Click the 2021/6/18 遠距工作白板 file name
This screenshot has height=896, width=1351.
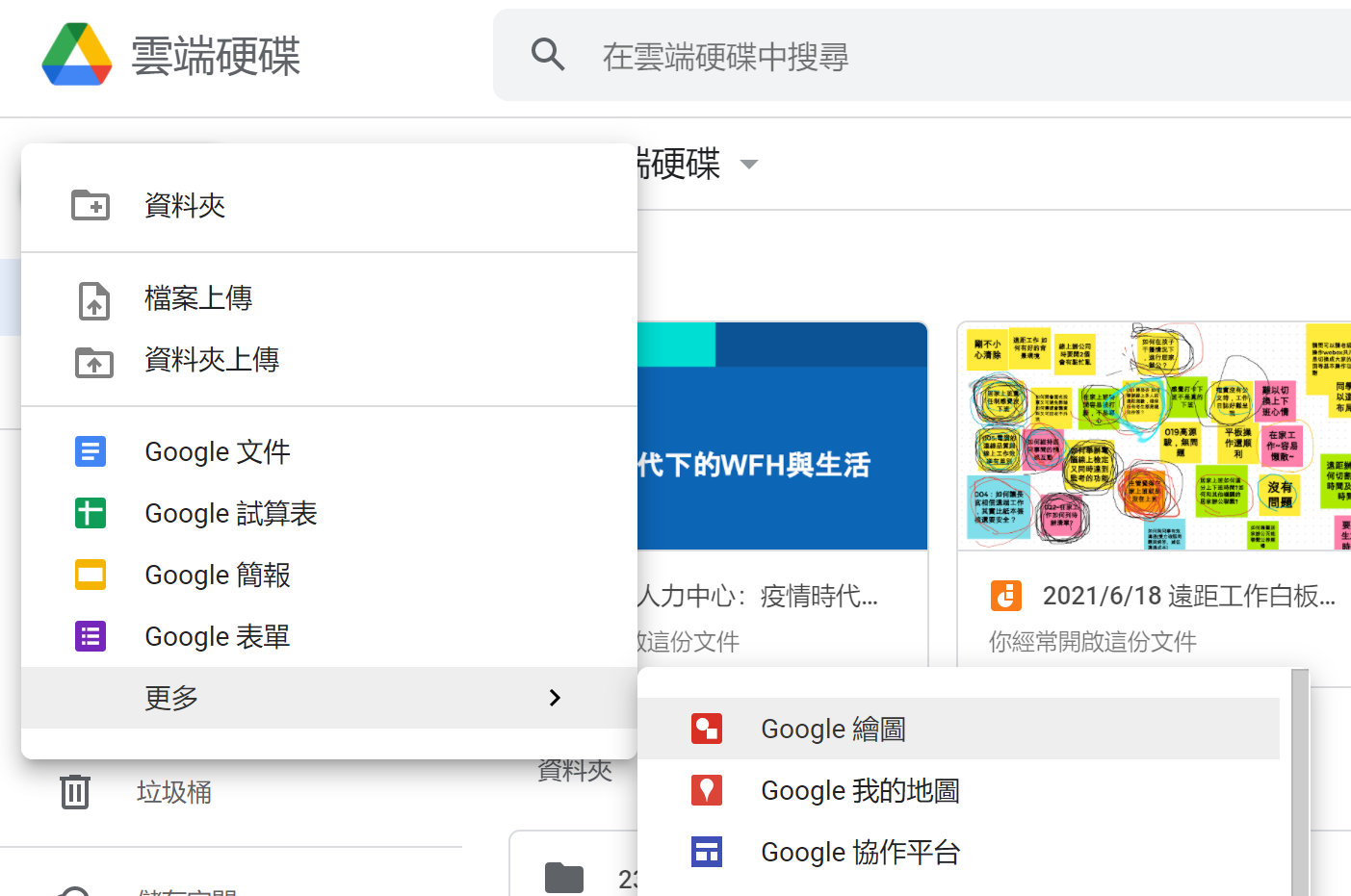click(x=1189, y=596)
